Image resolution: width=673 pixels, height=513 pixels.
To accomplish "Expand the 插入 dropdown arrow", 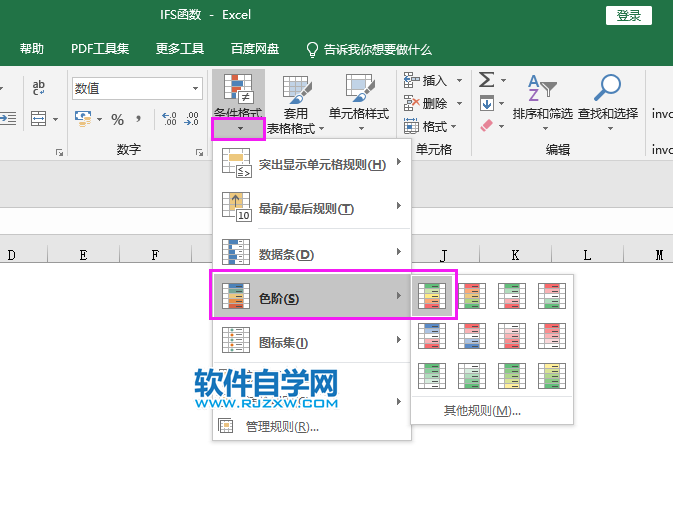I will pos(459,80).
